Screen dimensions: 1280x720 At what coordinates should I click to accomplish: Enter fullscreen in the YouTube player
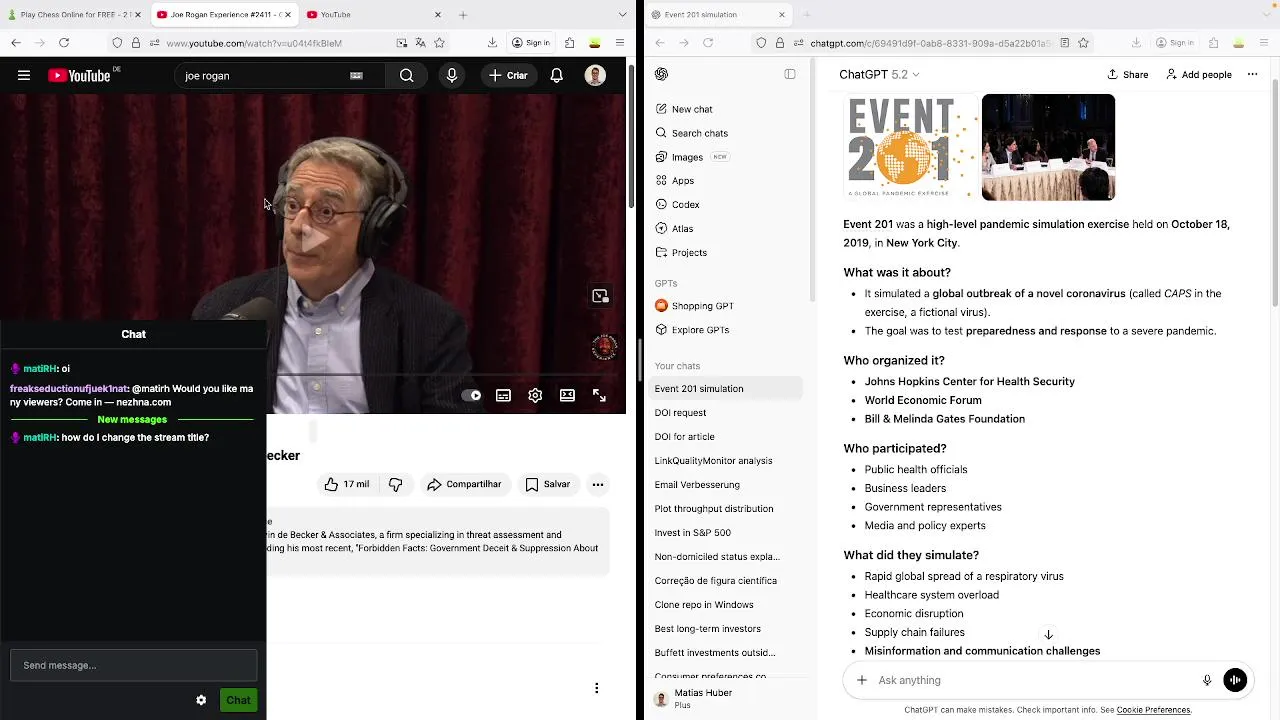pyautogui.click(x=599, y=395)
